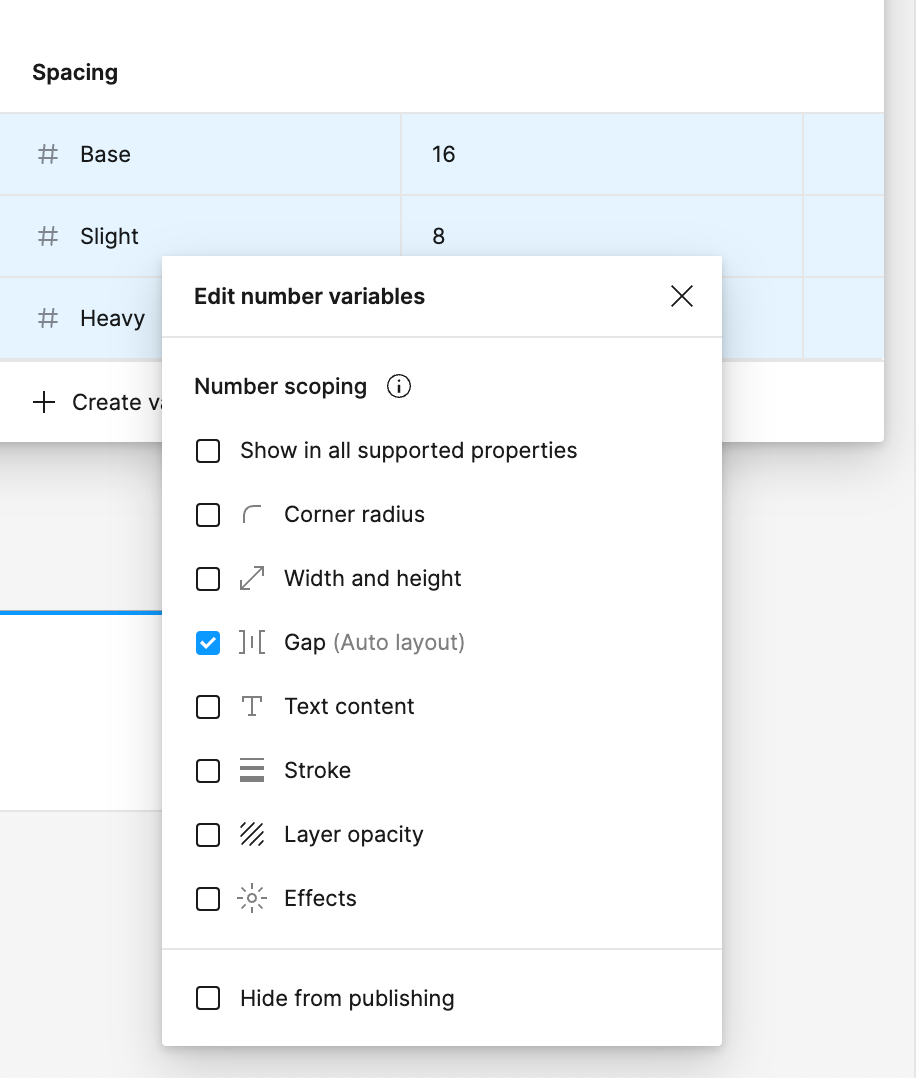Image resolution: width=916 pixels, height=1078 pixels.
Task: Uncheck the Gap (Auto layout) scoping option
Action: [208, 643]
